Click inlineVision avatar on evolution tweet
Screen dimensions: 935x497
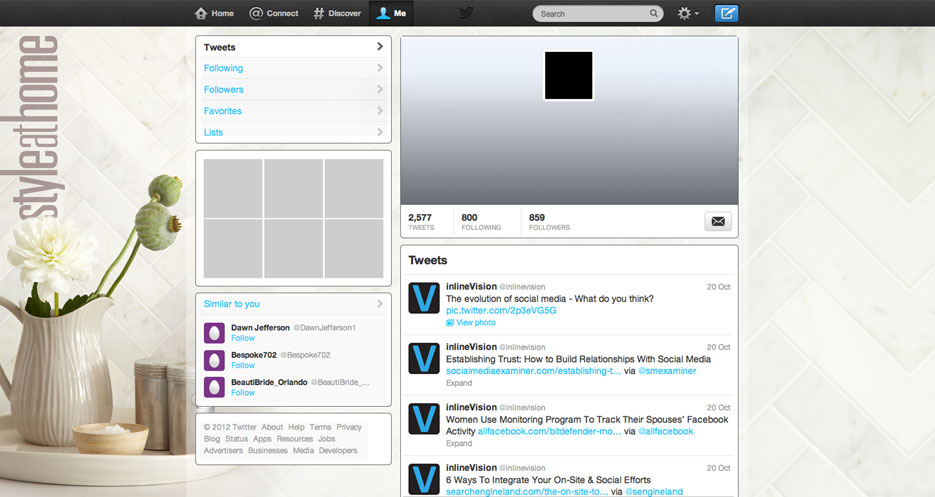(x=424, y=298)
